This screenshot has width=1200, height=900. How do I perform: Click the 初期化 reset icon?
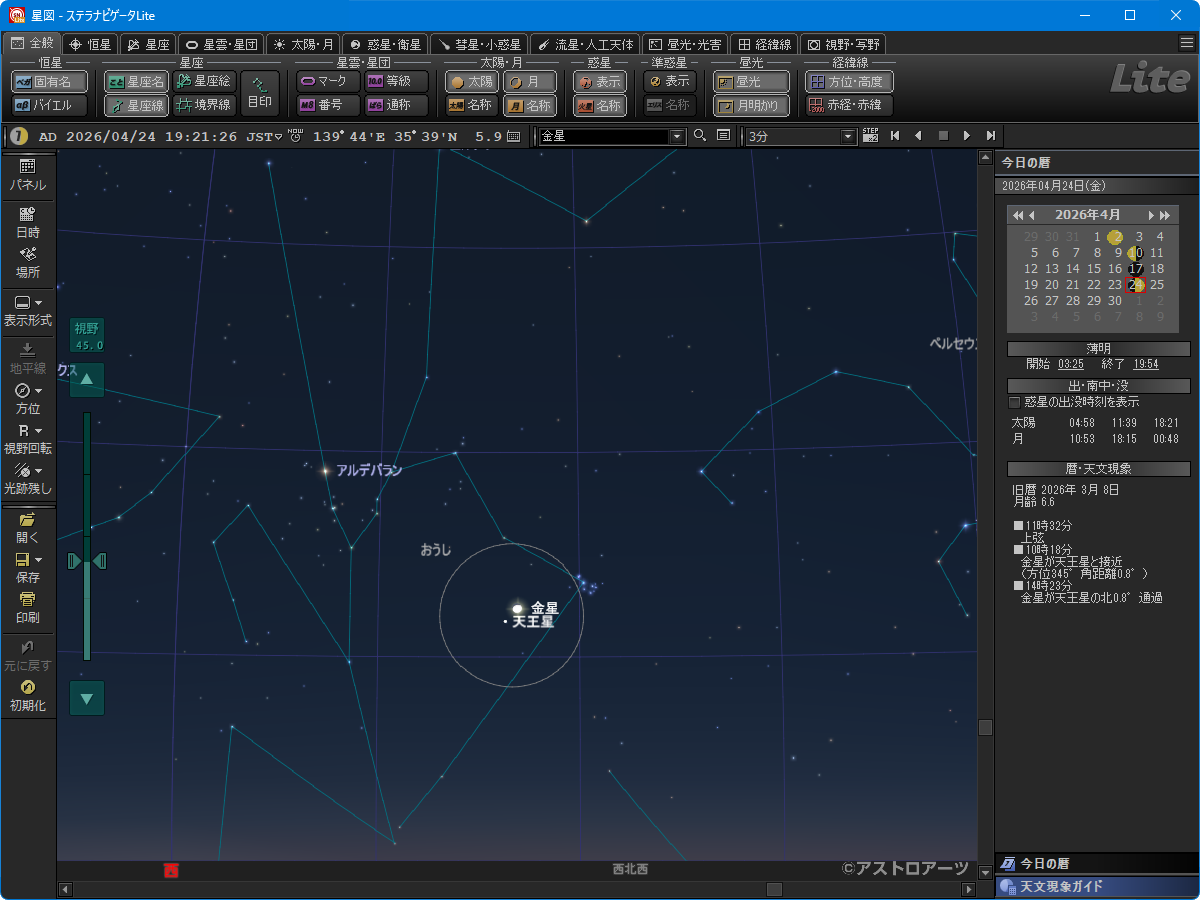[28, 695]
